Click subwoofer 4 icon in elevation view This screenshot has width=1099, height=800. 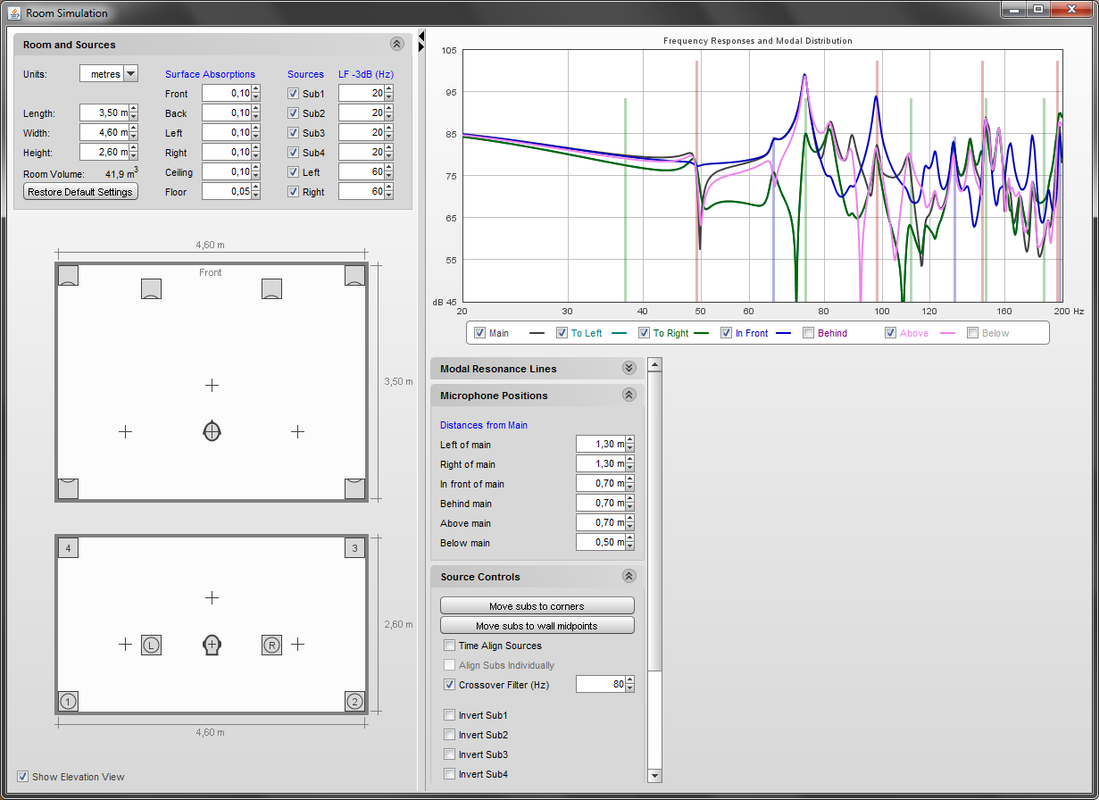click(x=68, y=548)
